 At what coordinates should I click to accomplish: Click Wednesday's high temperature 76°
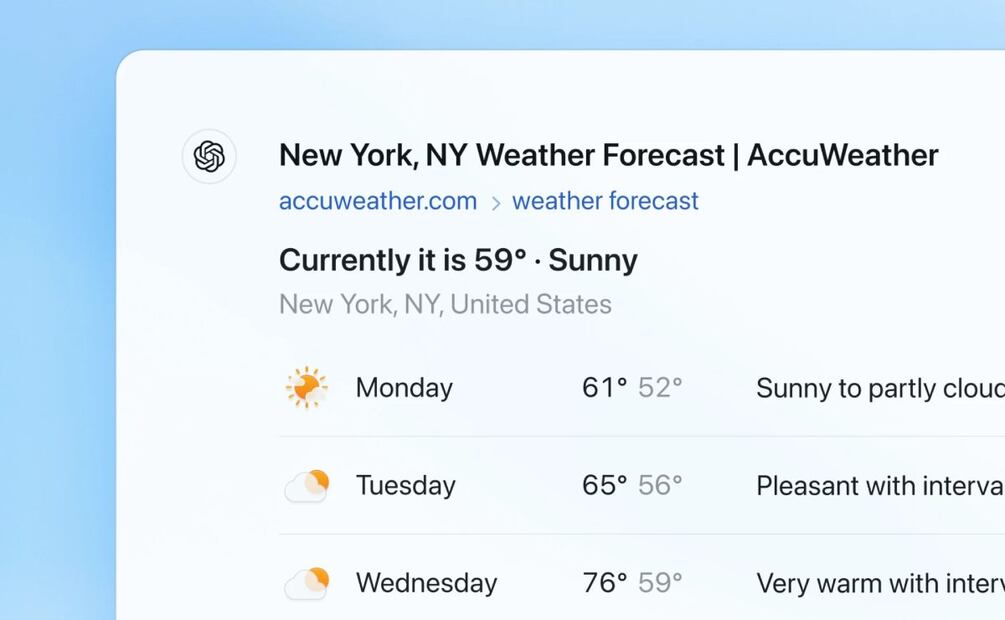coord(604,583)
